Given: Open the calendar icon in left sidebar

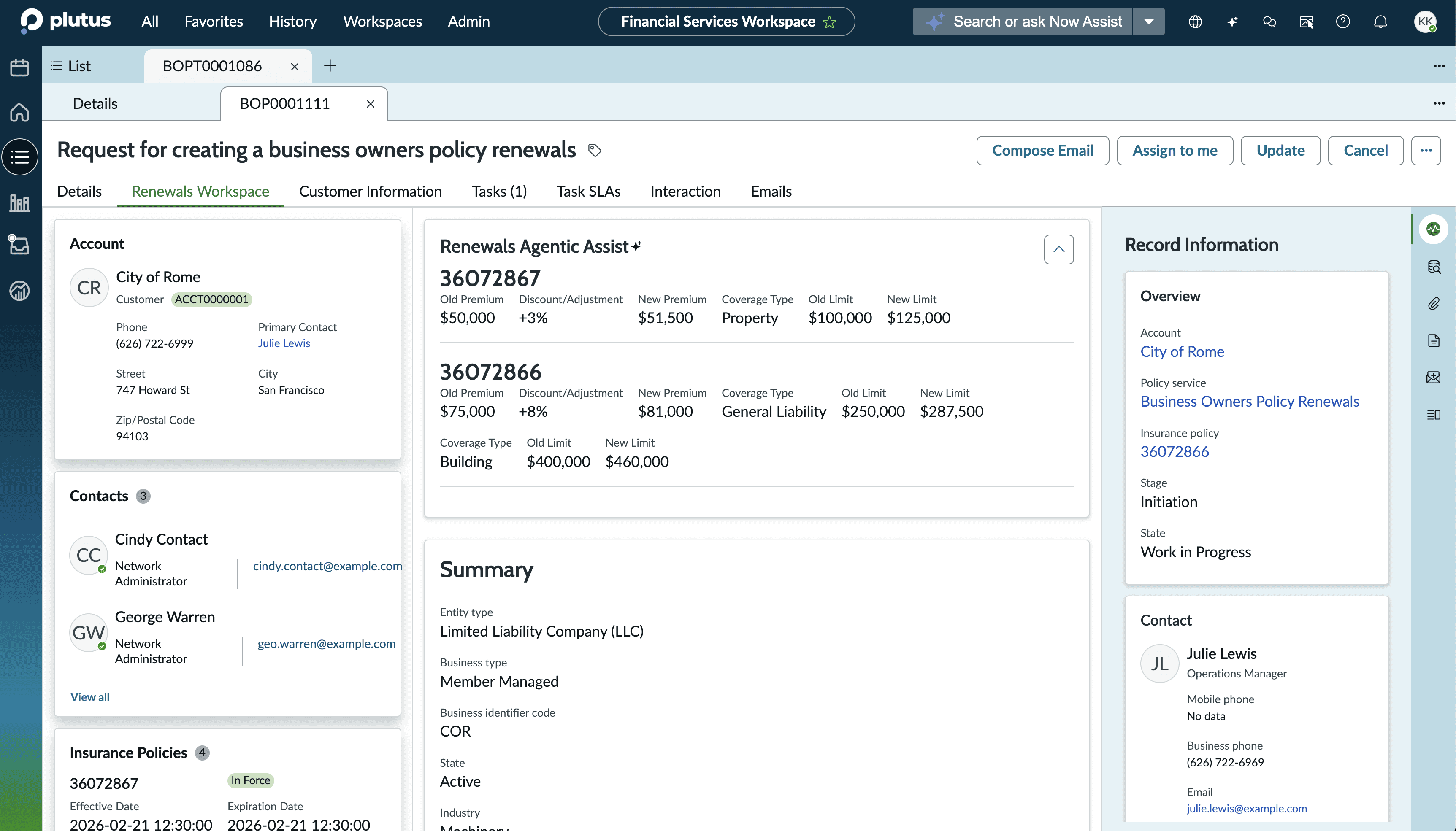Looking at the screenshot, I should coord(20,67).
